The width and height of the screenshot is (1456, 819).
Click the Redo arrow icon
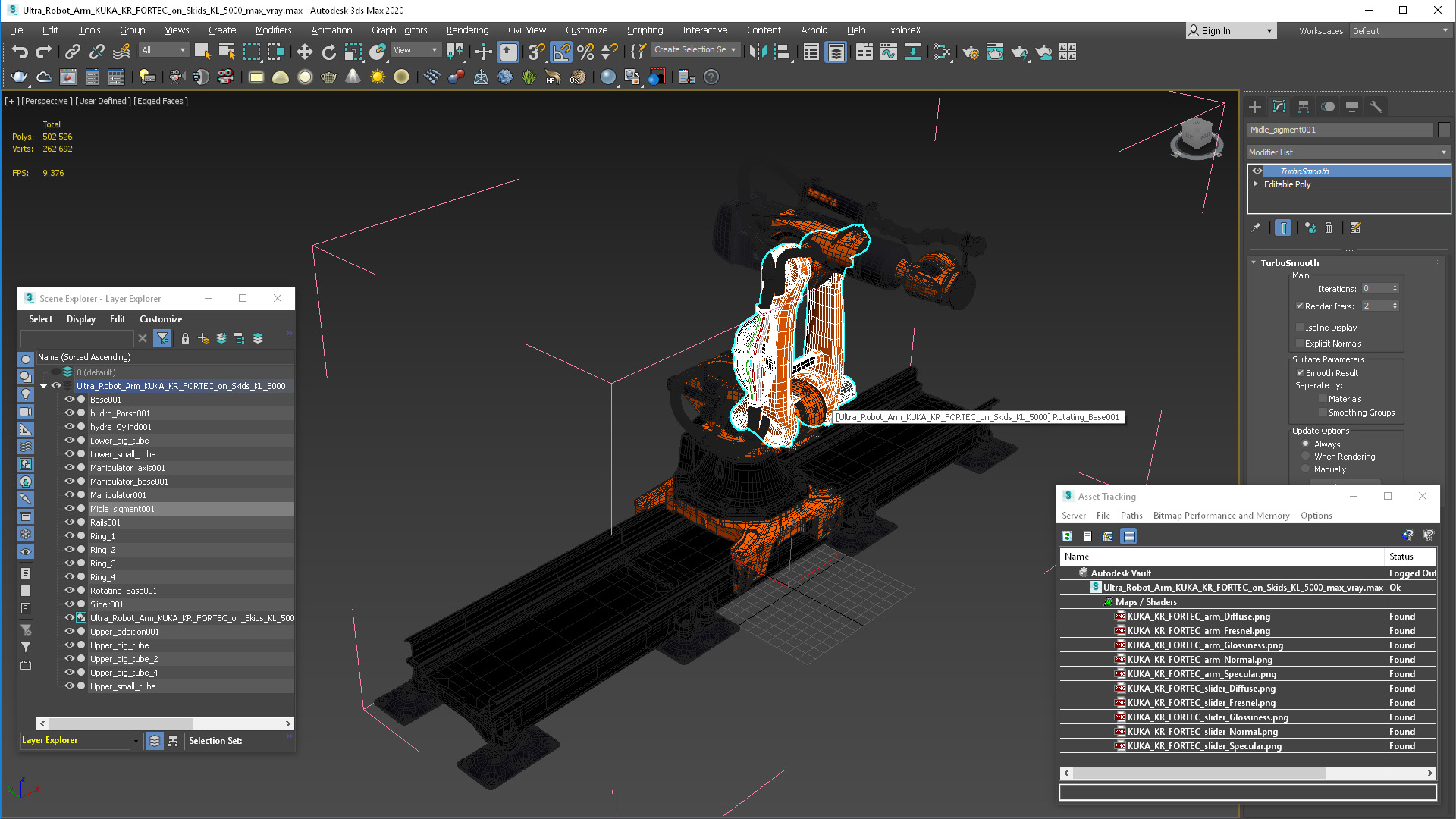click(x=44, y=52)
